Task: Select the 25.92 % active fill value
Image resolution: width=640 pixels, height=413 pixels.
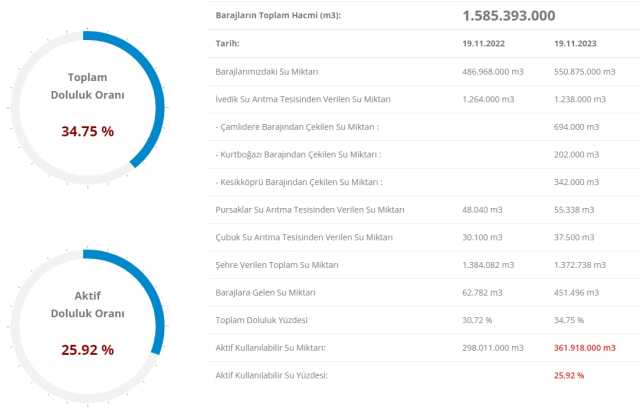Action: (87, 350)
